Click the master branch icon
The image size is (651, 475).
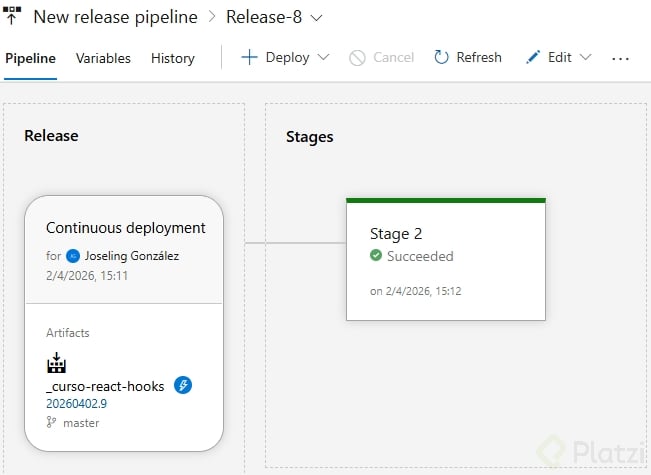(x=52, y=423)
